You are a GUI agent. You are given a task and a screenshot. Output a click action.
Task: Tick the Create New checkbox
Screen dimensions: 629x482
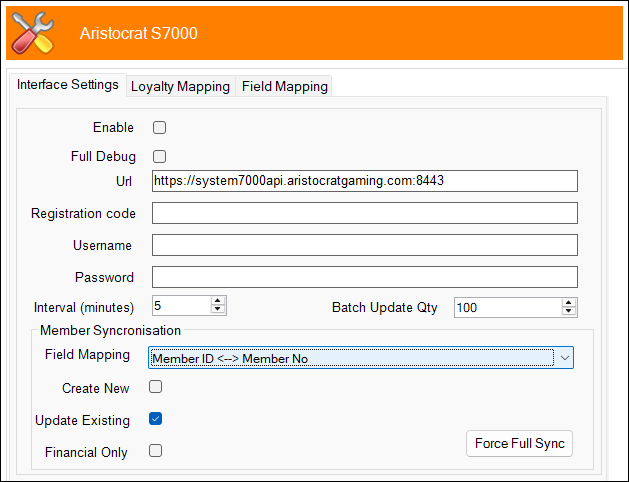pyautogui.click(x=155, y=387)
